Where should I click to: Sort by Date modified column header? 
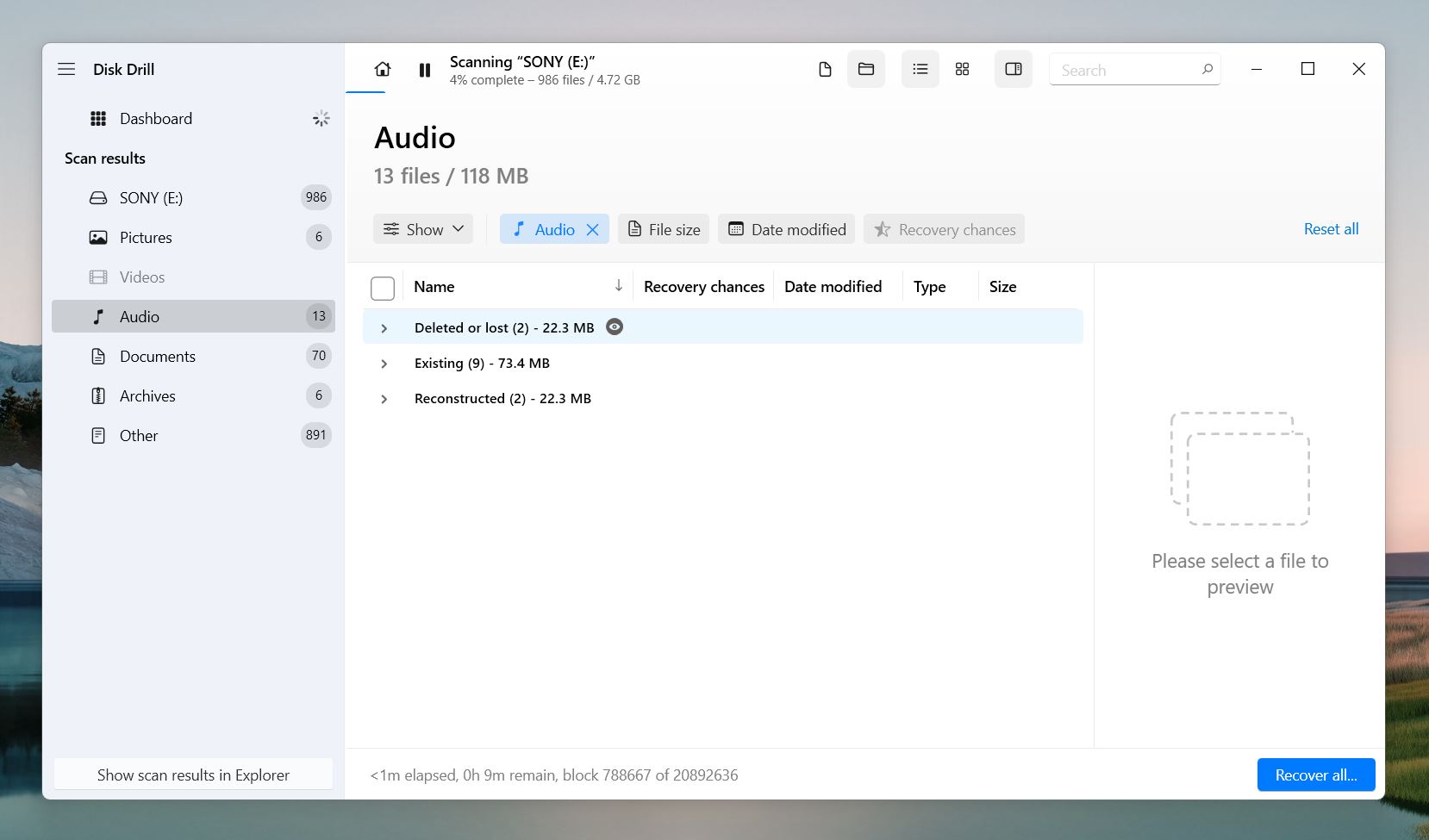[833, 287]
